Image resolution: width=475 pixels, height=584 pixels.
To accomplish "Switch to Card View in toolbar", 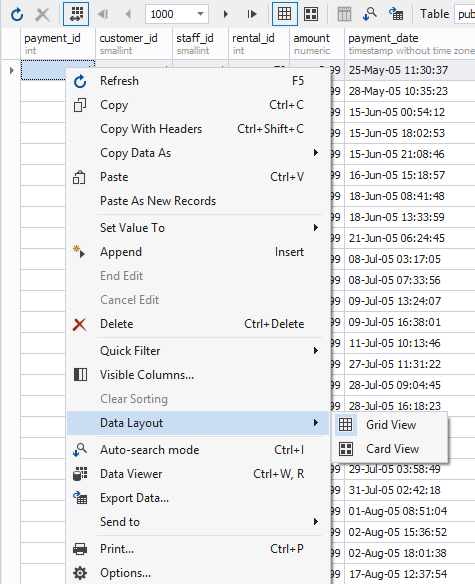I will (311, 14).
